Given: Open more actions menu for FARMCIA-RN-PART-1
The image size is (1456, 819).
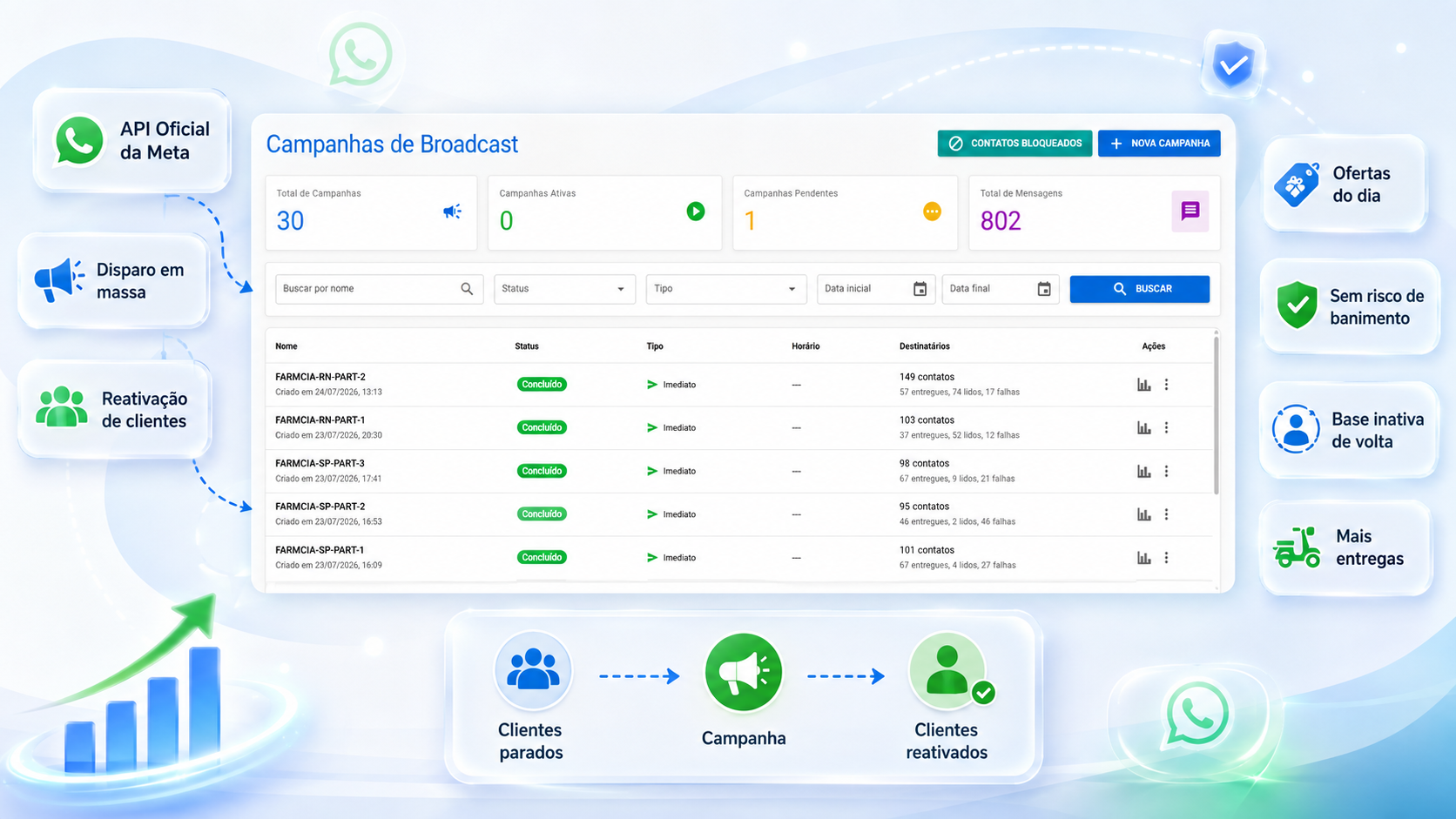Looking at the screenshot, I should (x=1167, y=428).
